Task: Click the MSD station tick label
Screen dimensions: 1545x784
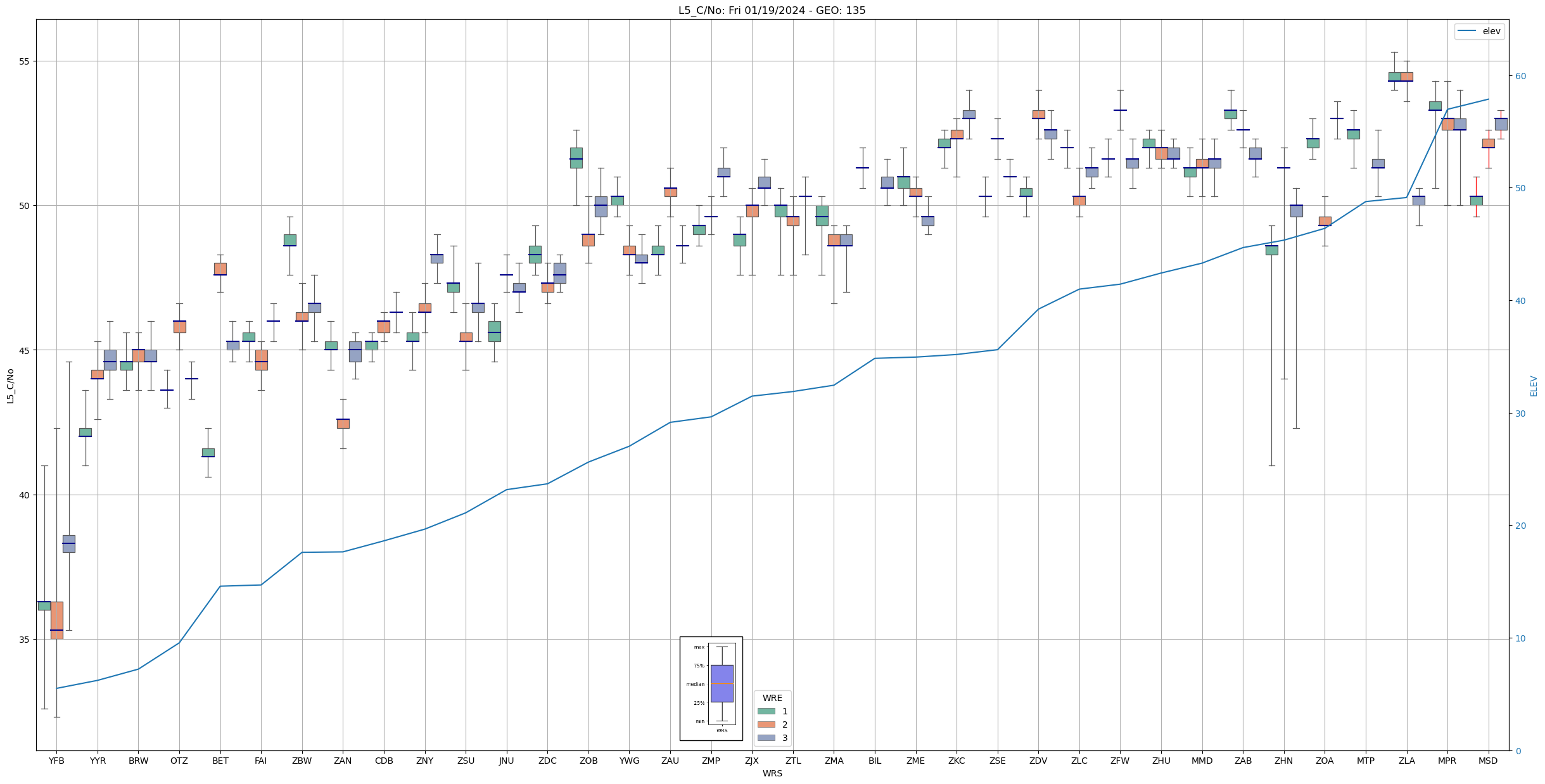Action: (x=1488, y=761)
